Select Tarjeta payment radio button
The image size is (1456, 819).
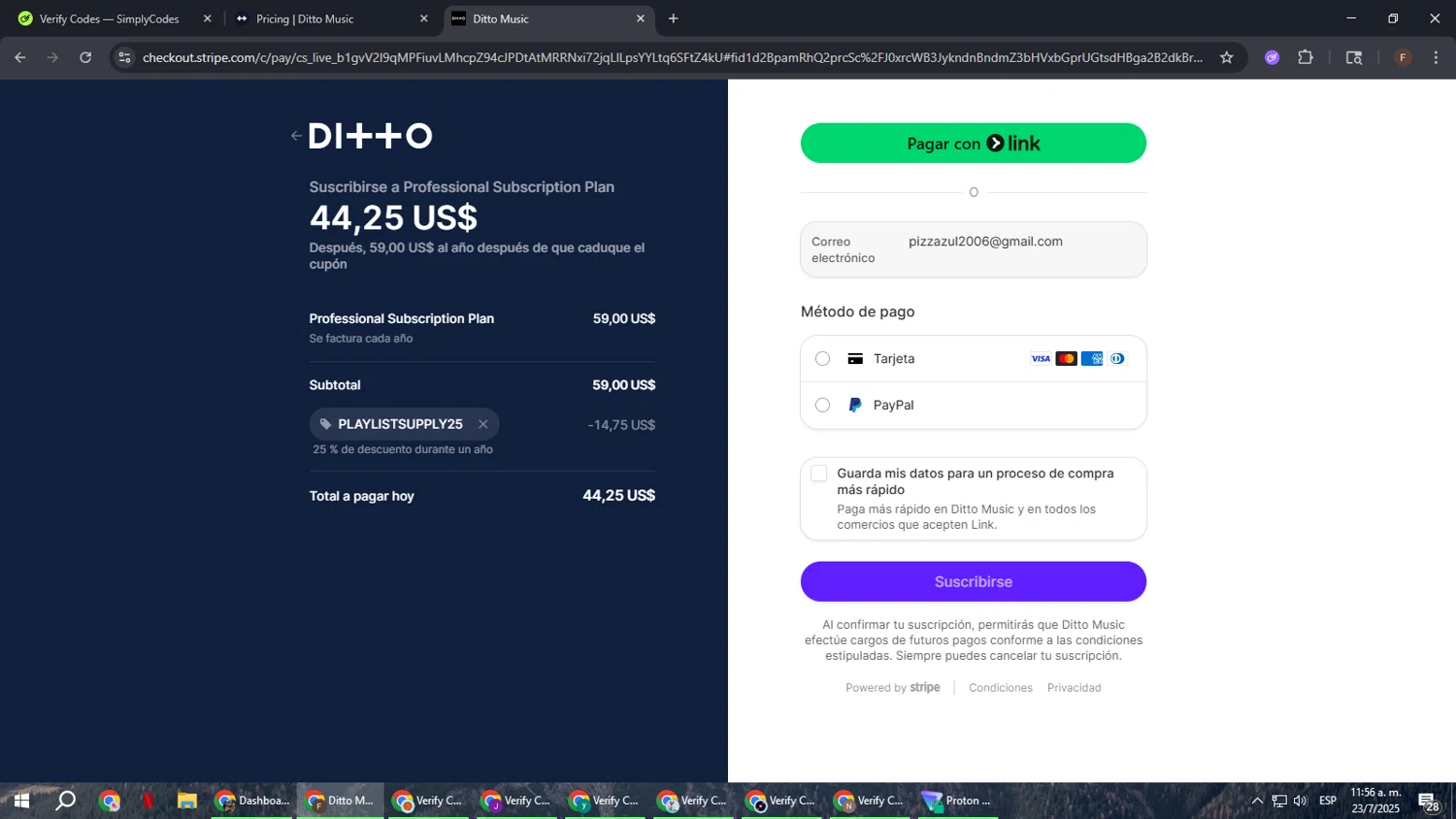(x=822, y=359)
